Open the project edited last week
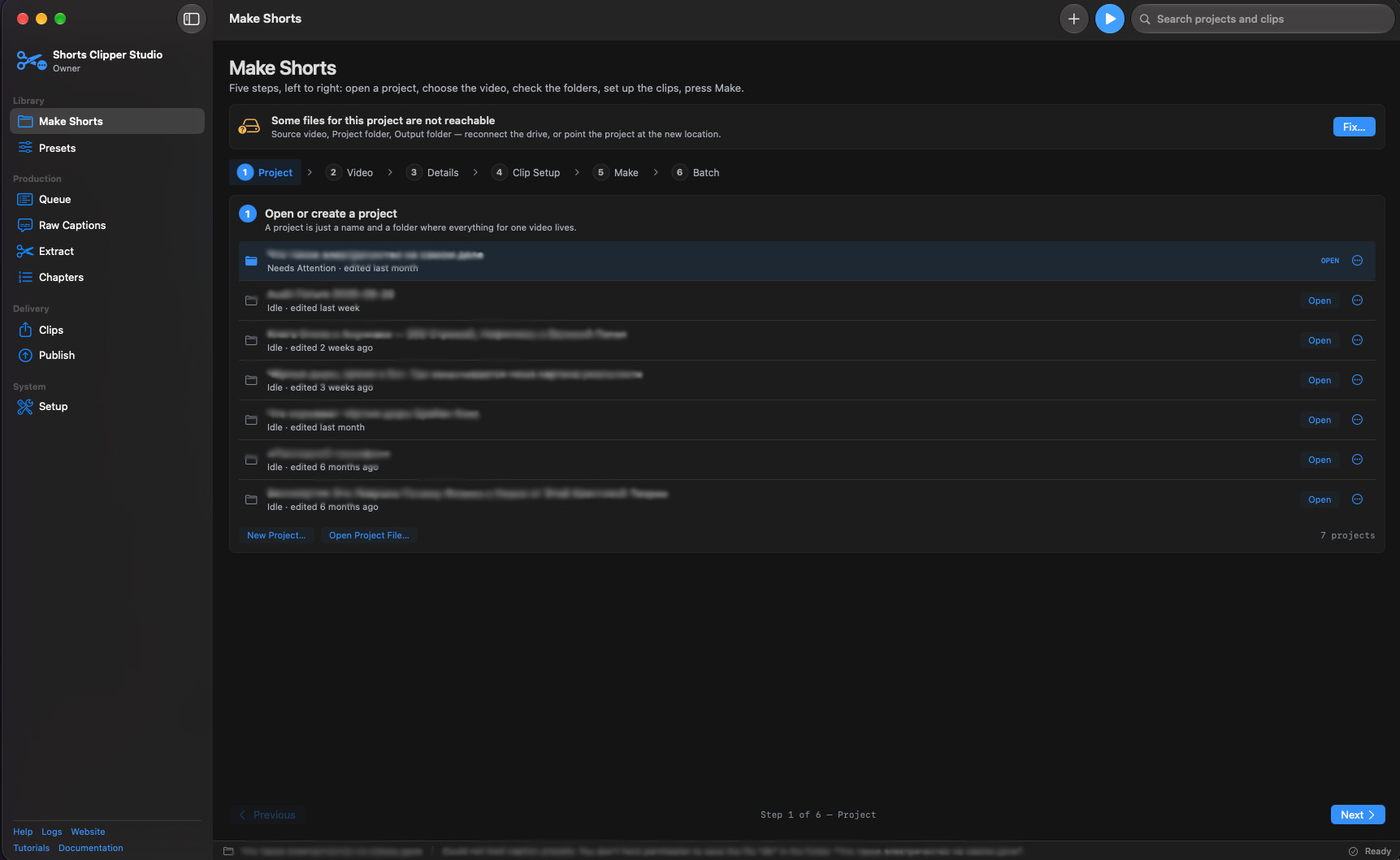 [x=1320, y=300]
